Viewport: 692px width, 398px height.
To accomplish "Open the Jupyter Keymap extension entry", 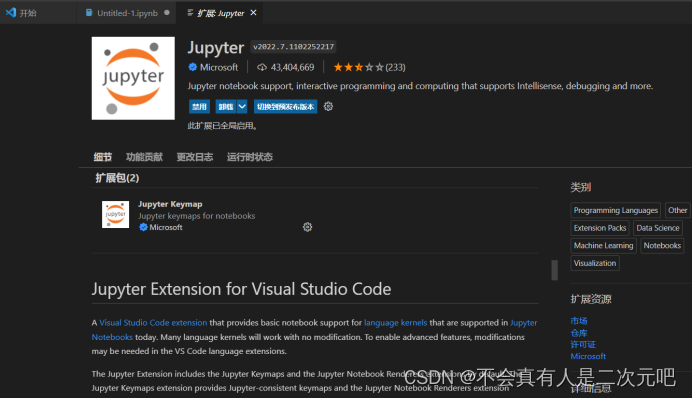I will tap(170, 204).
